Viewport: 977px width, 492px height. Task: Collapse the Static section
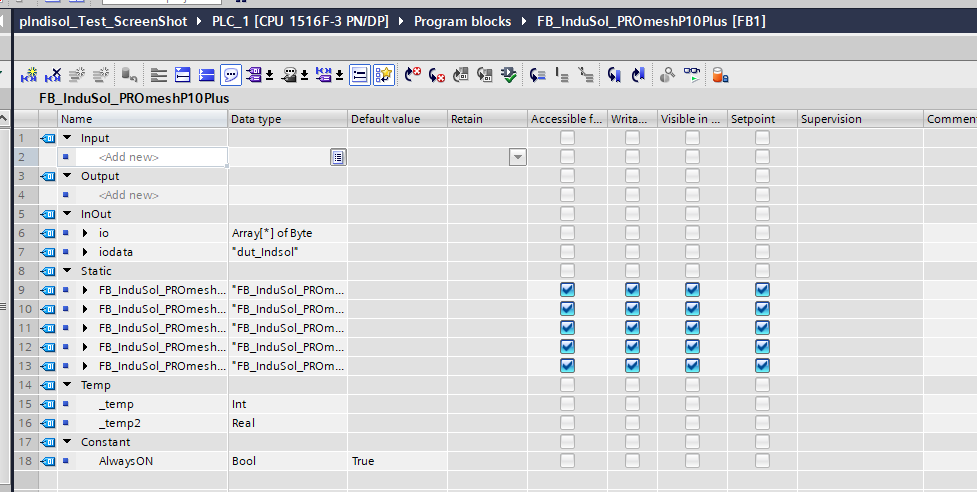click(67, 271)
